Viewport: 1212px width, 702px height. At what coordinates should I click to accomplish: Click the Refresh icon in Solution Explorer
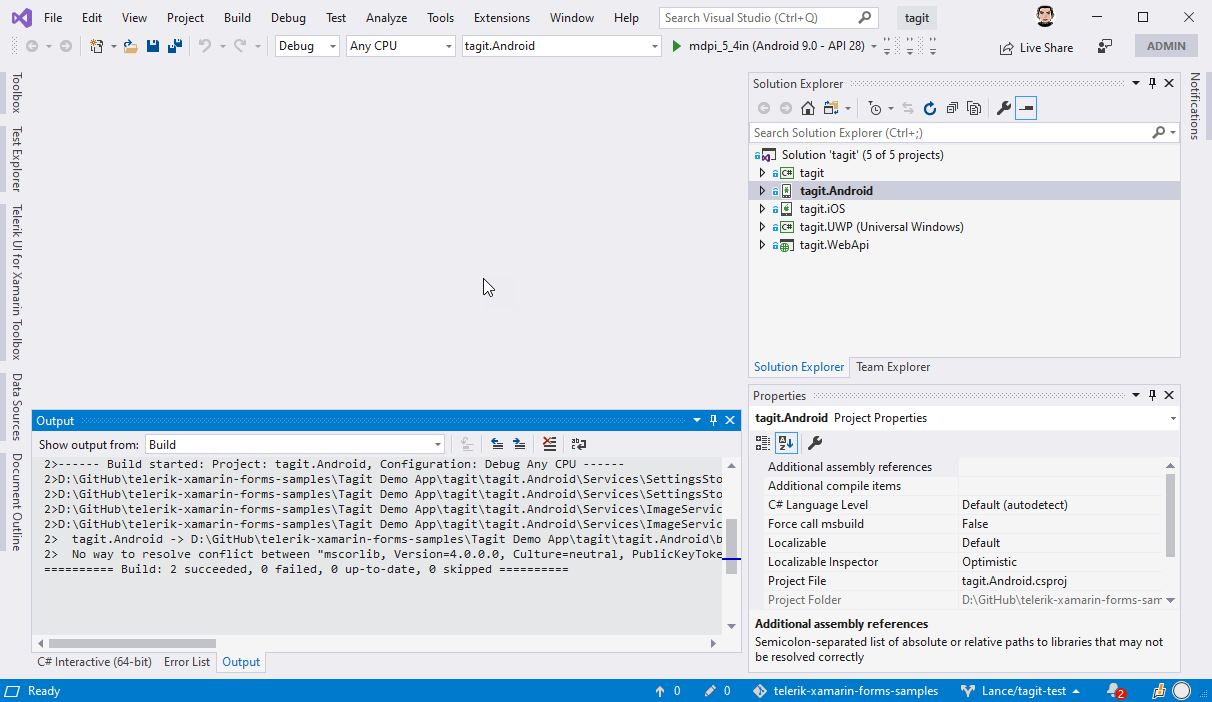click(x=930, y=108)
